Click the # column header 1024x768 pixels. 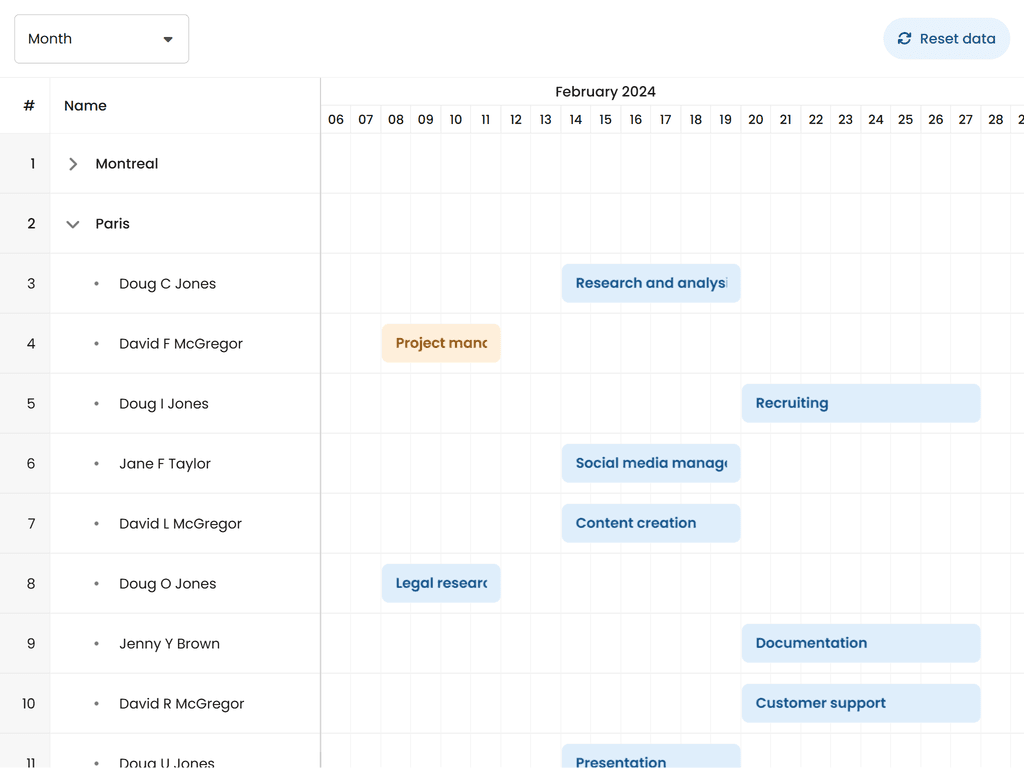click(29, 106)
